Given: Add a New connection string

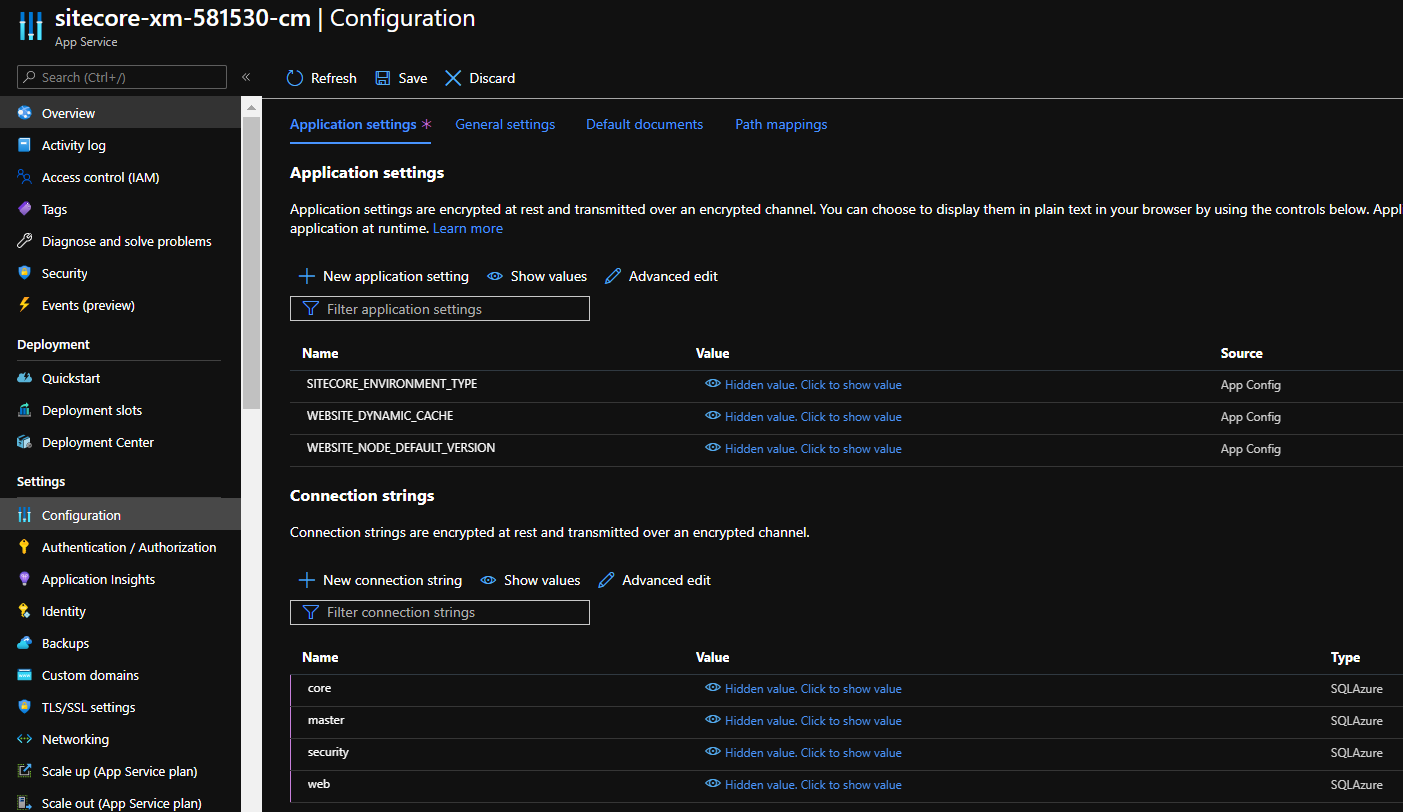Looking at the screenshot, I should click(380, 580).
